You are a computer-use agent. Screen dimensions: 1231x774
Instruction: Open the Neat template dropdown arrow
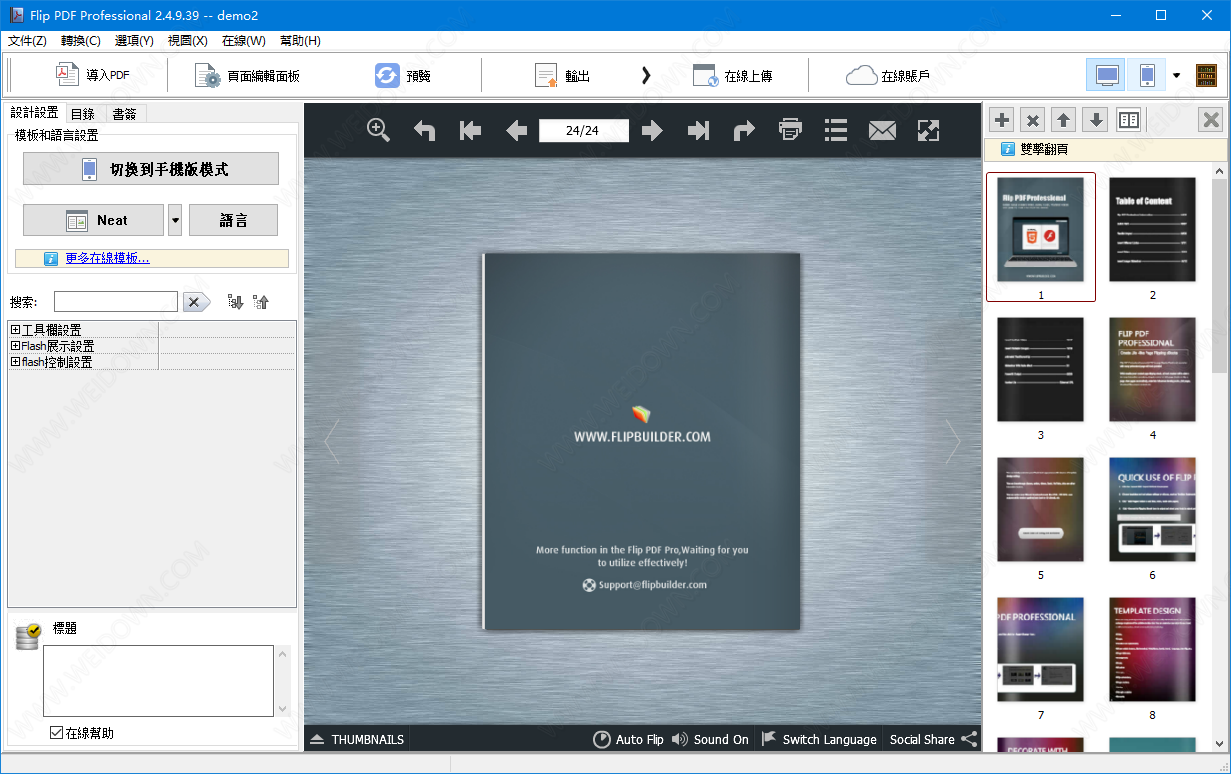(x=175, y=220)
